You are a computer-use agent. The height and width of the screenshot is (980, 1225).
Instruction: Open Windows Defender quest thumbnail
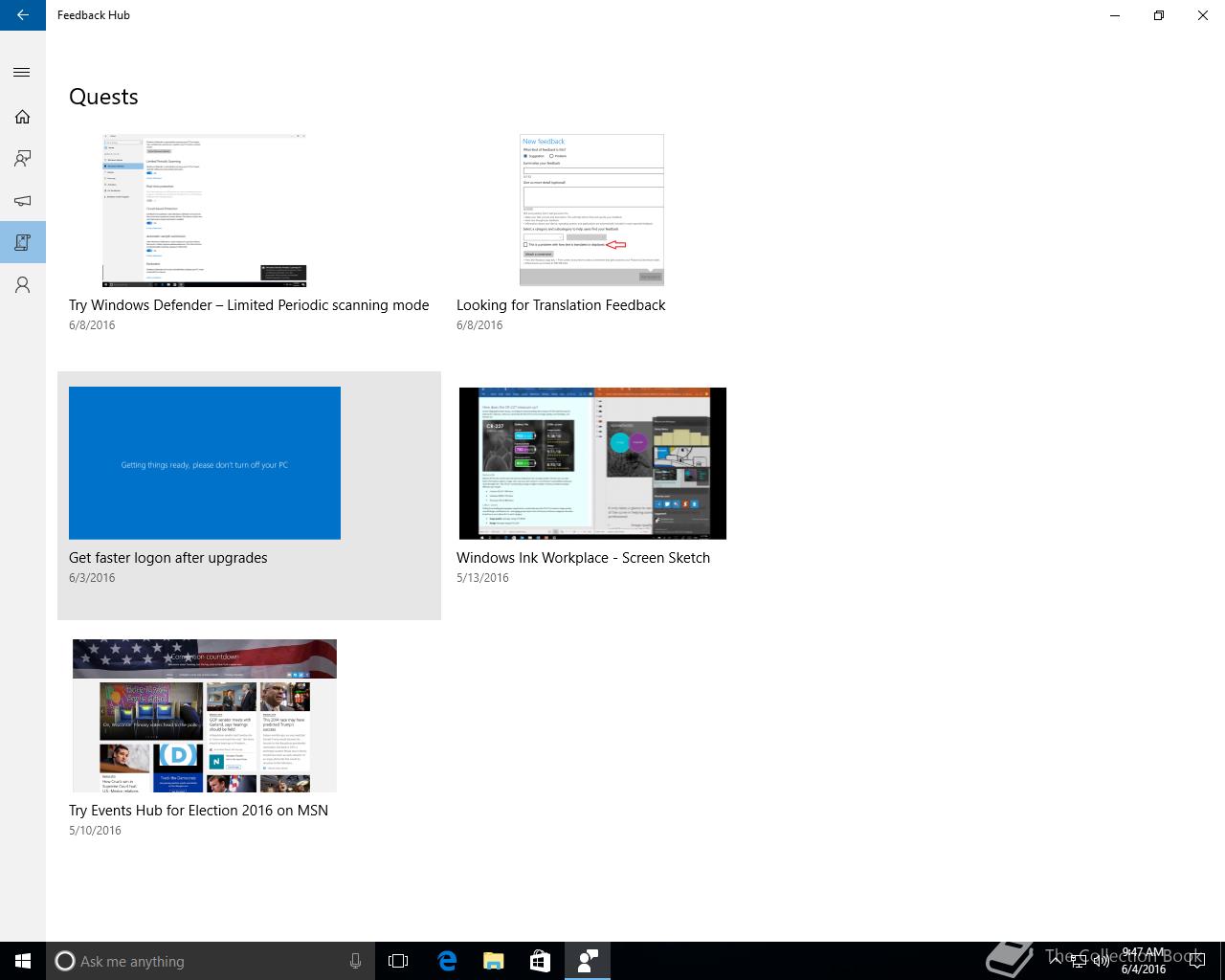205,211
